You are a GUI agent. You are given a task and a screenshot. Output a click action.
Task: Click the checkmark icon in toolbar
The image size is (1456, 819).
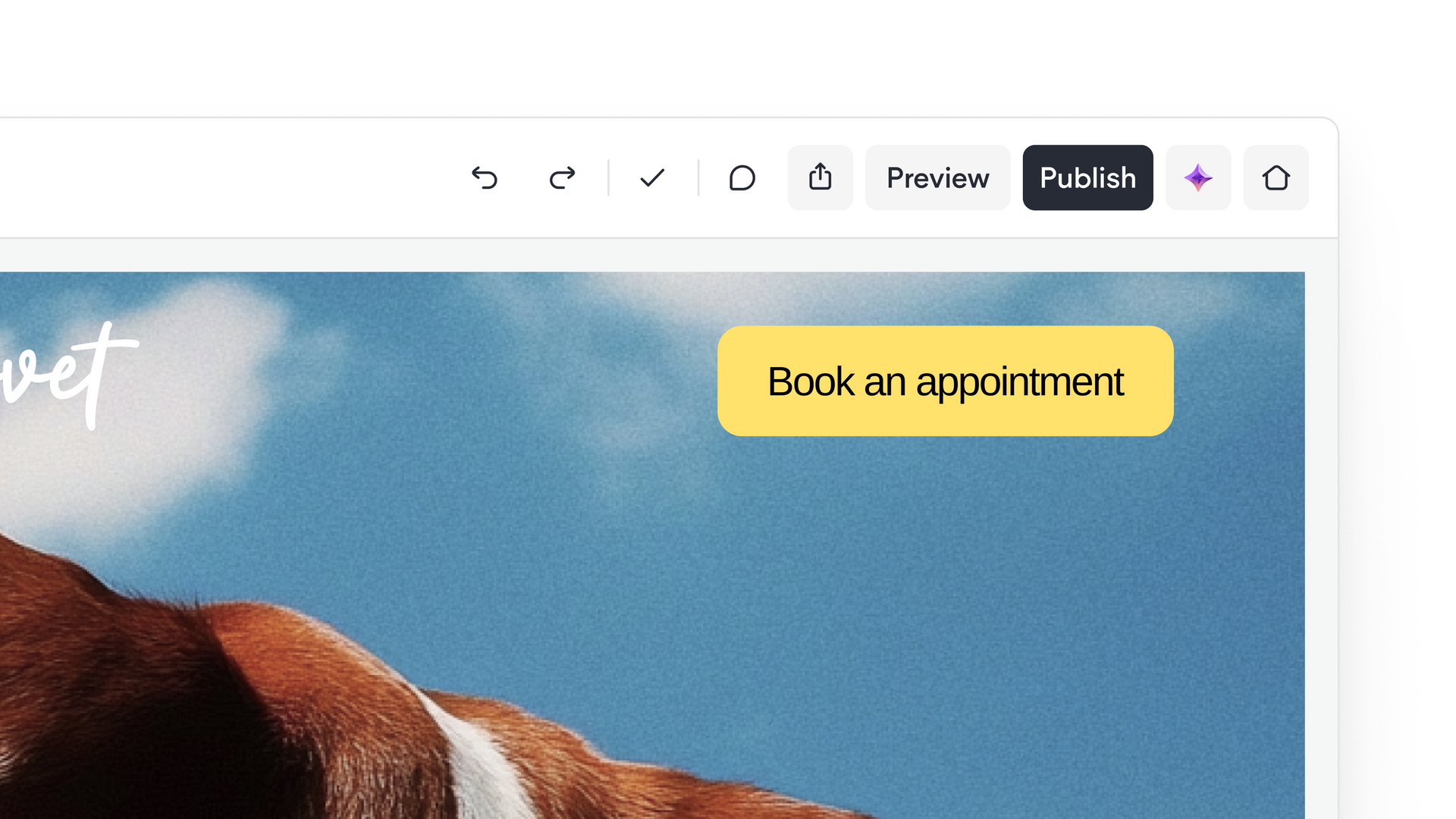[652, 177]
